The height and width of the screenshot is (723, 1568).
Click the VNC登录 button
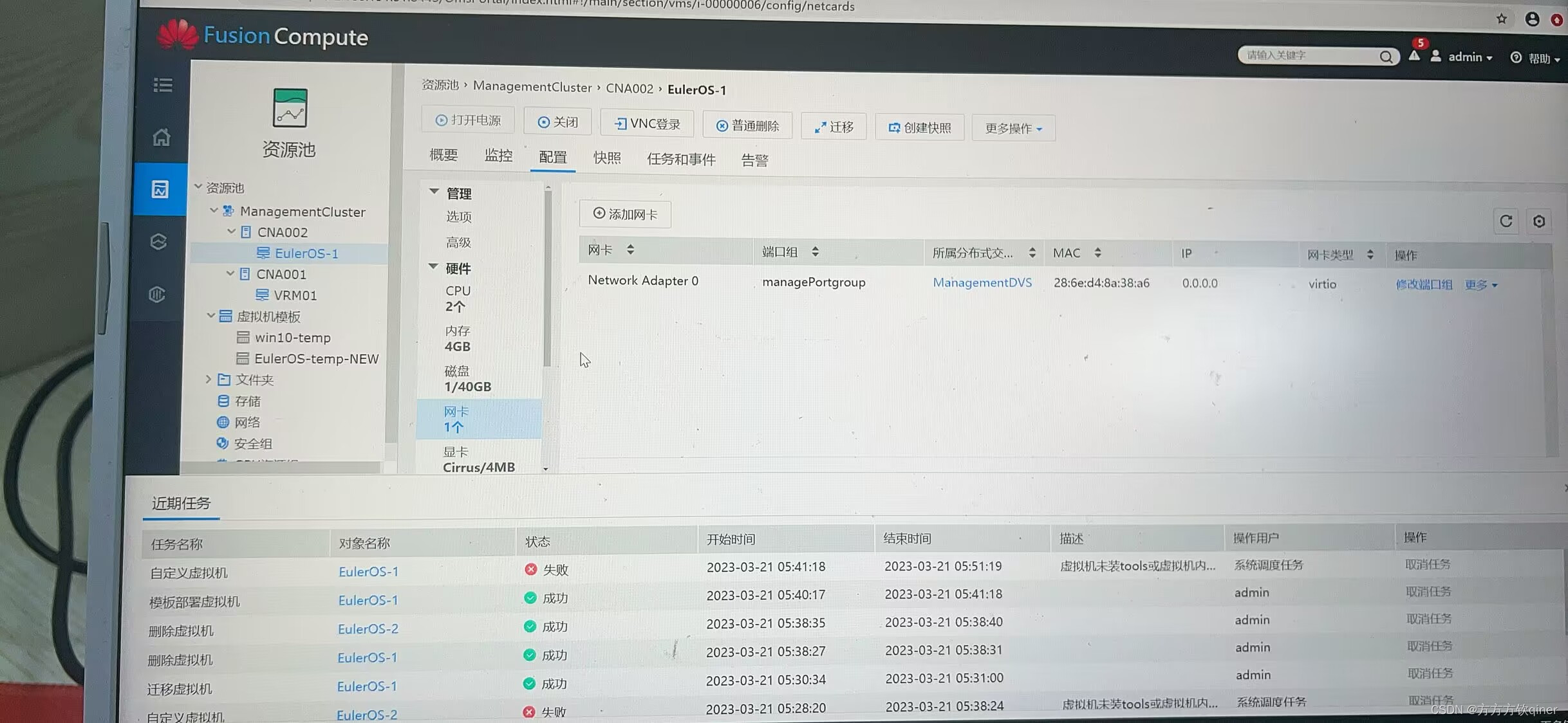pyautogui.click(x=648, y=124)
